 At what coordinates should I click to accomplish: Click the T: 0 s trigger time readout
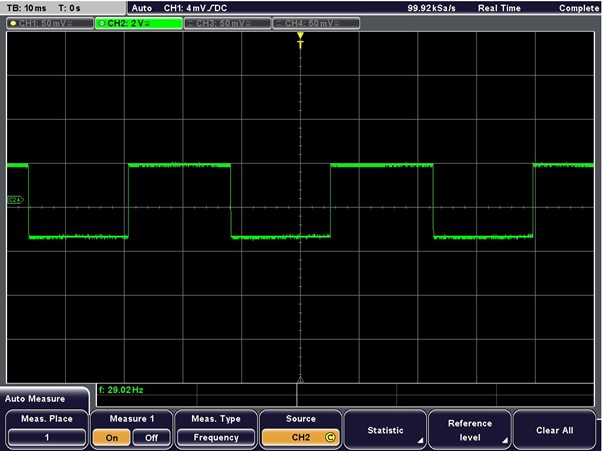[x=69, y=8]
